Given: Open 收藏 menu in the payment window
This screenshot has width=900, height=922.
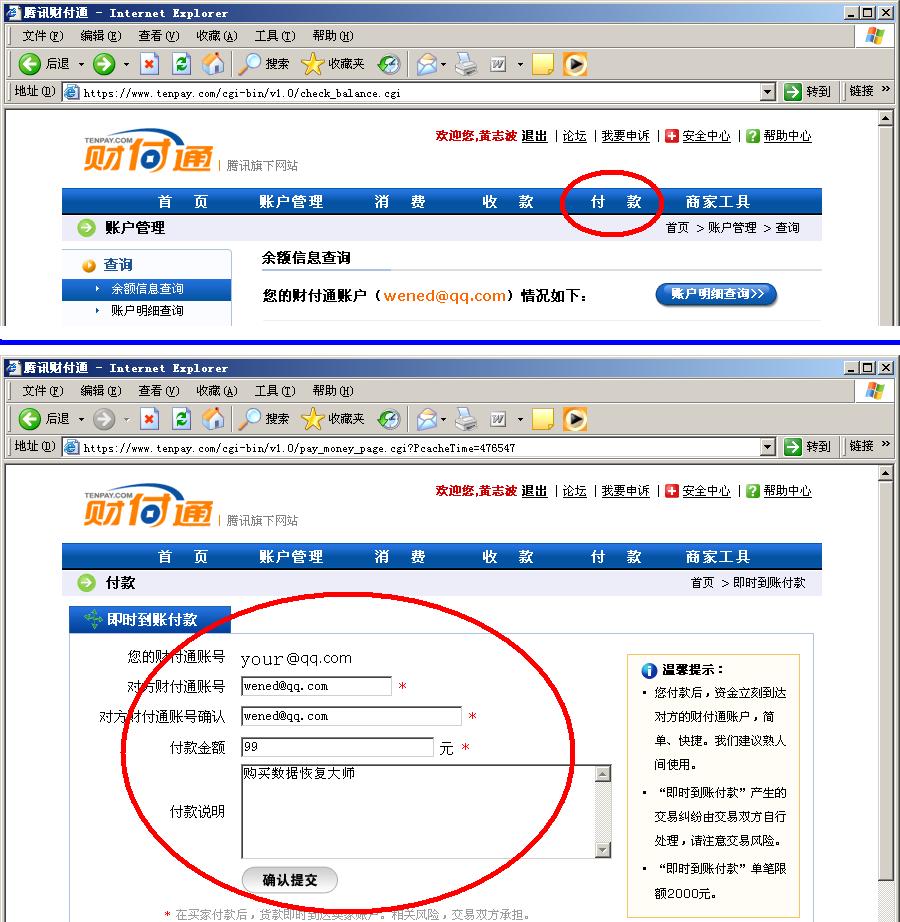Looking at the screenshot, I should click(216, 391).
